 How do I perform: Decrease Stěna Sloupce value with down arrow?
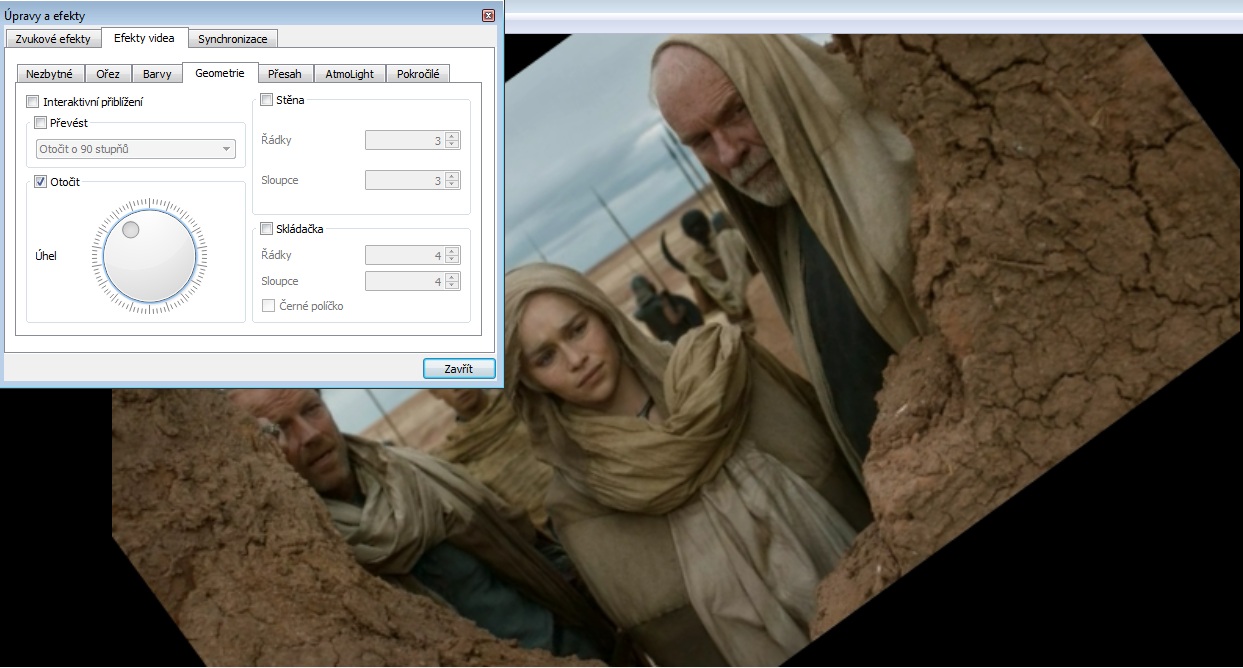[x=453, y=185]
